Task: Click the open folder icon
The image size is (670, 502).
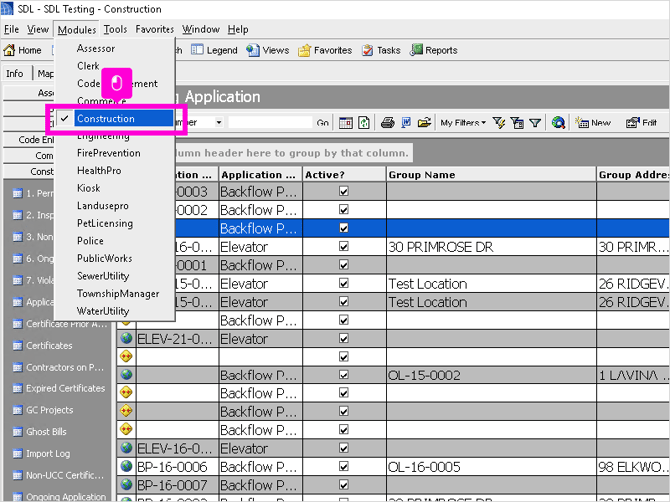Action: pos(424,123)
